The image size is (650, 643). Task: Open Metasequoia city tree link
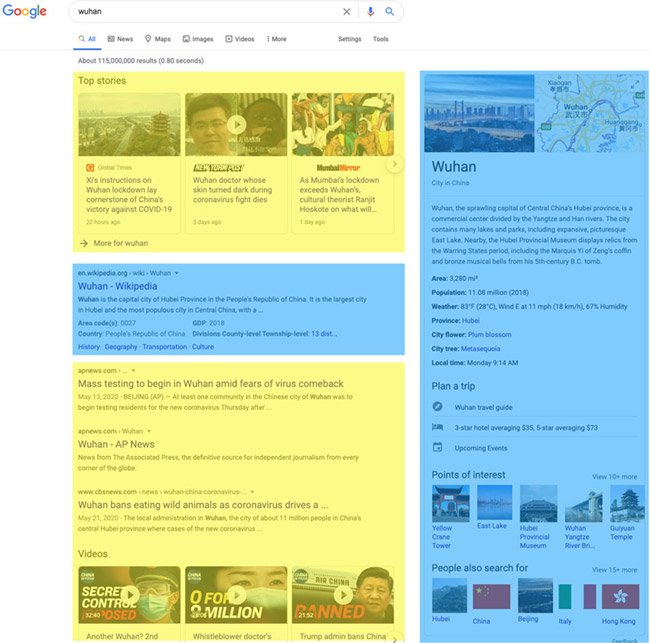point(480,349)
